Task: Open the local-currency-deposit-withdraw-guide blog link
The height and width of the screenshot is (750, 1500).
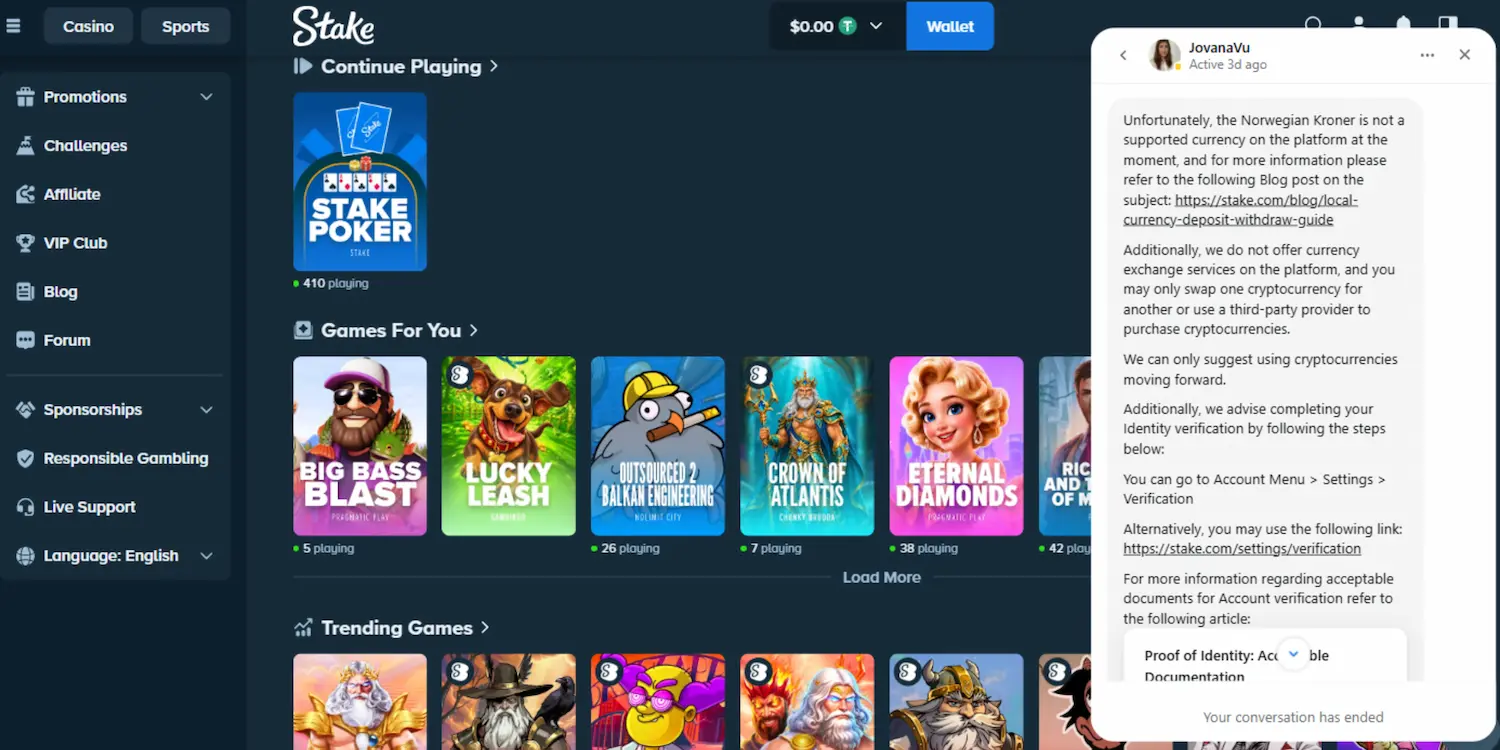Action: click(x=1240, y=210)
